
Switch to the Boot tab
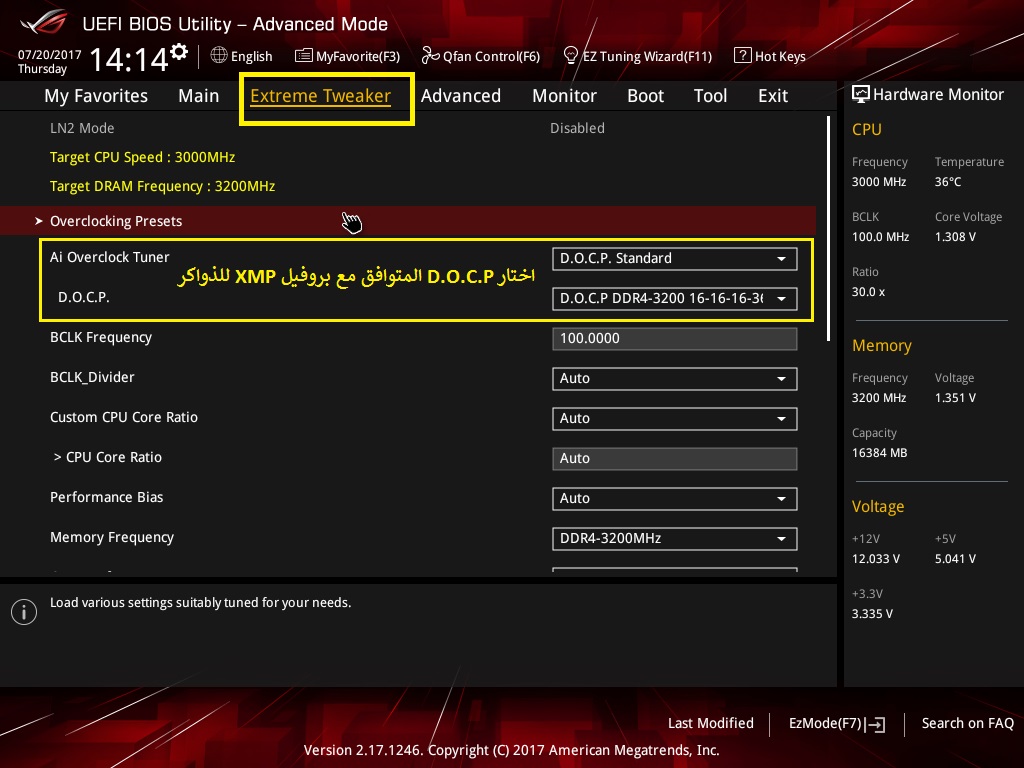tap(645, 96)
